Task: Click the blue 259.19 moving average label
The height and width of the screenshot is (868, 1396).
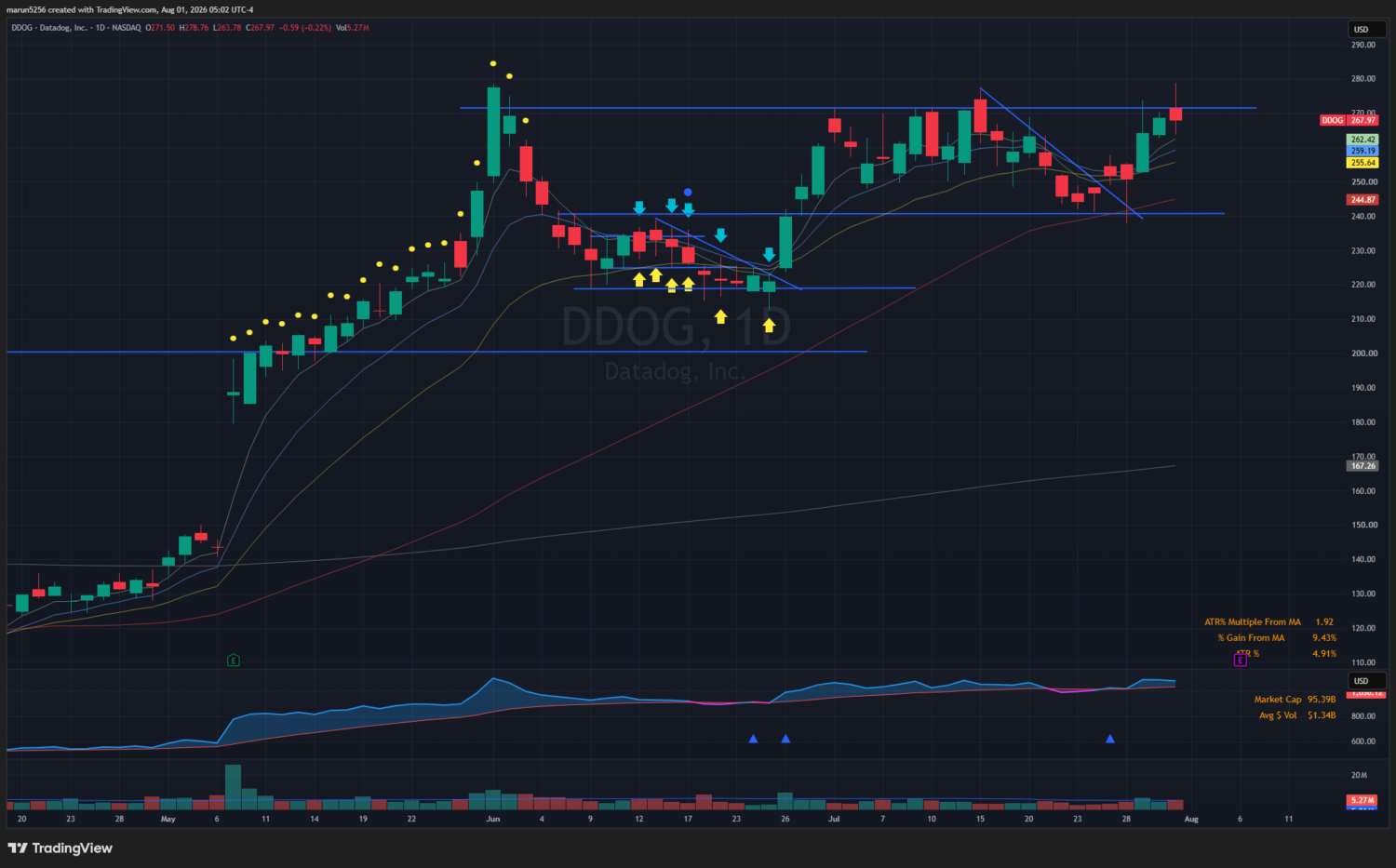Action: pyautogui.click(x=1362, y=151)
